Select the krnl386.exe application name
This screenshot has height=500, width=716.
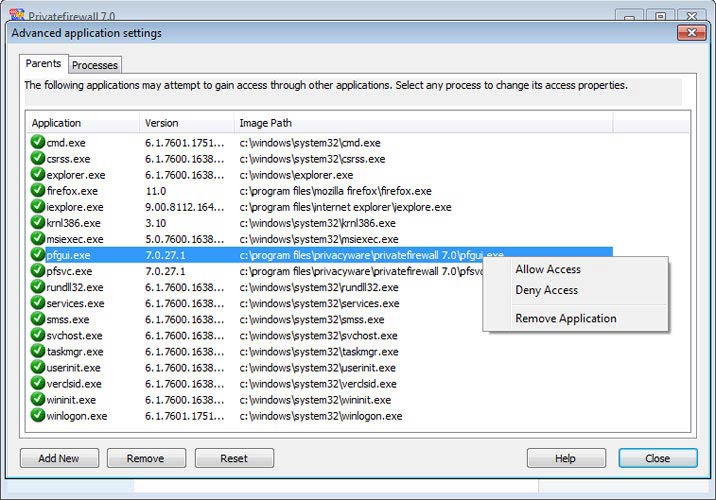73,223
